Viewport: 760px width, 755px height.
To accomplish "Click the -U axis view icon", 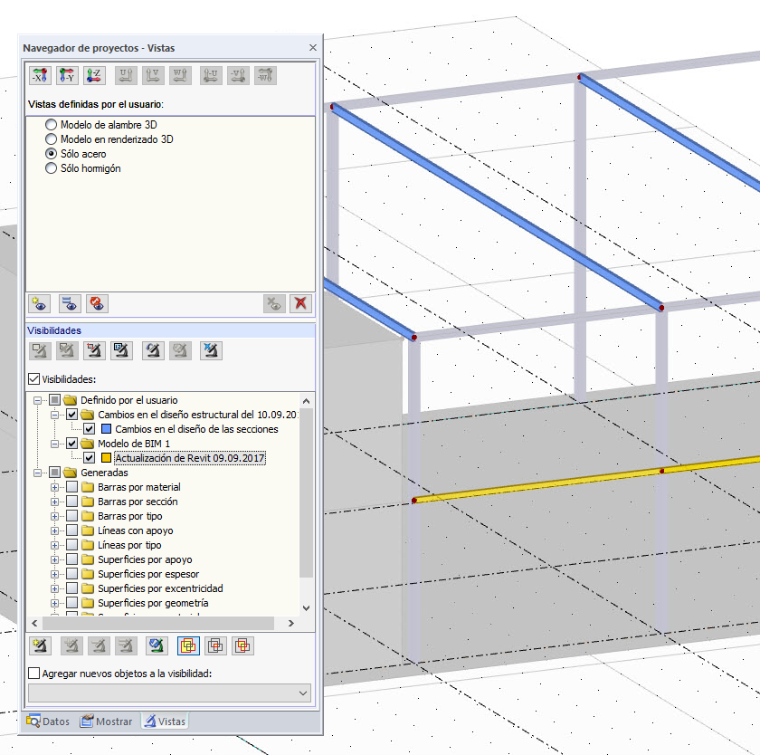I will pos(211,76).
